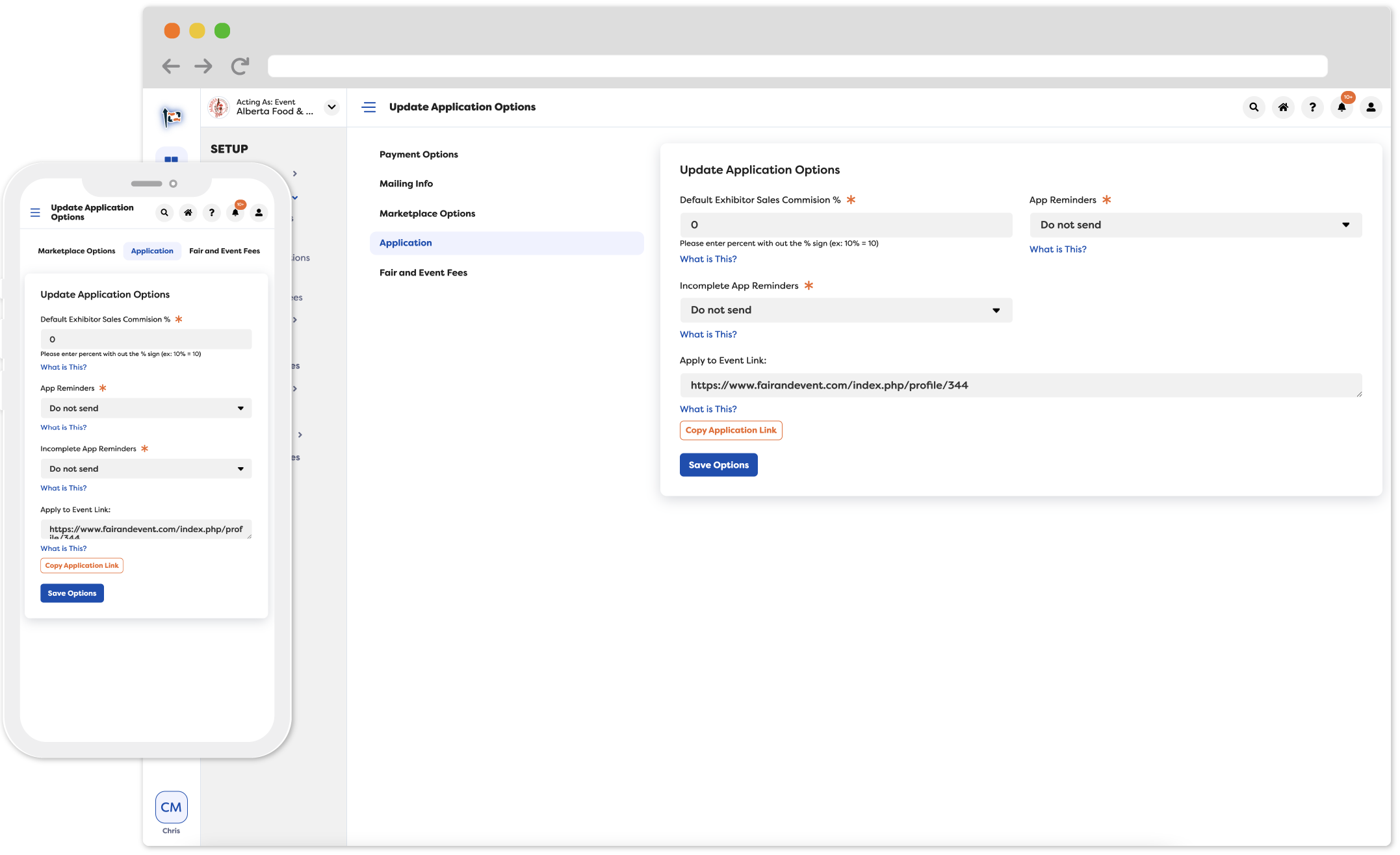
Task: Open search on the mobile header
Action: 164,212
